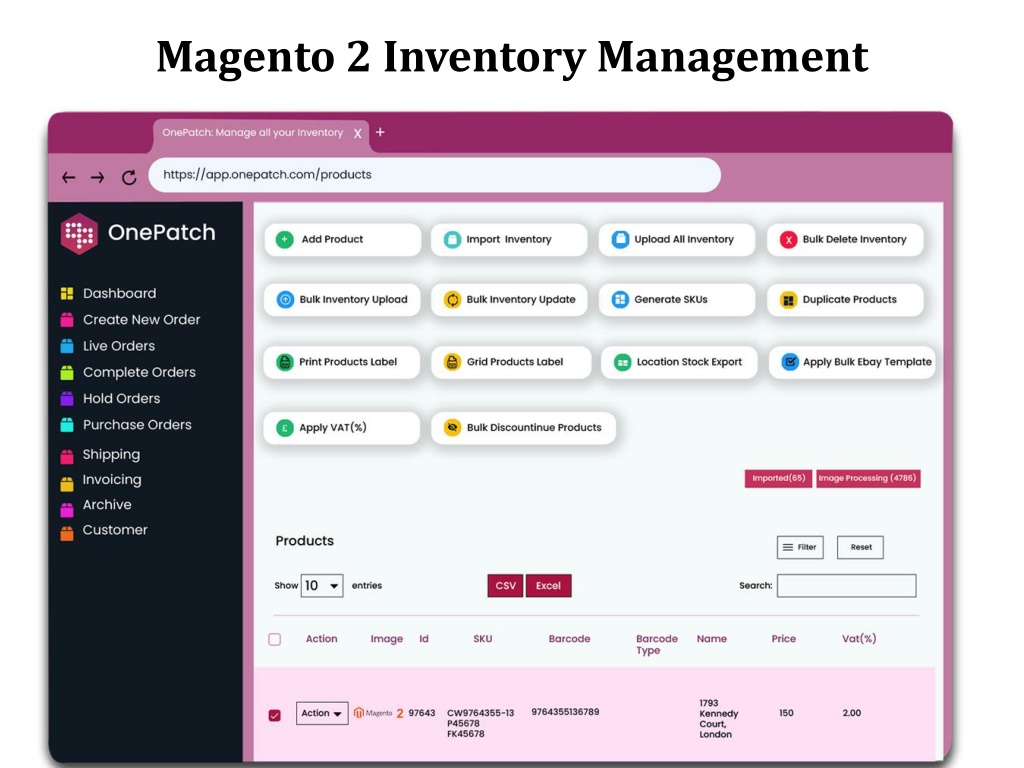Click the Apply VAT pound sign icon

285,428
